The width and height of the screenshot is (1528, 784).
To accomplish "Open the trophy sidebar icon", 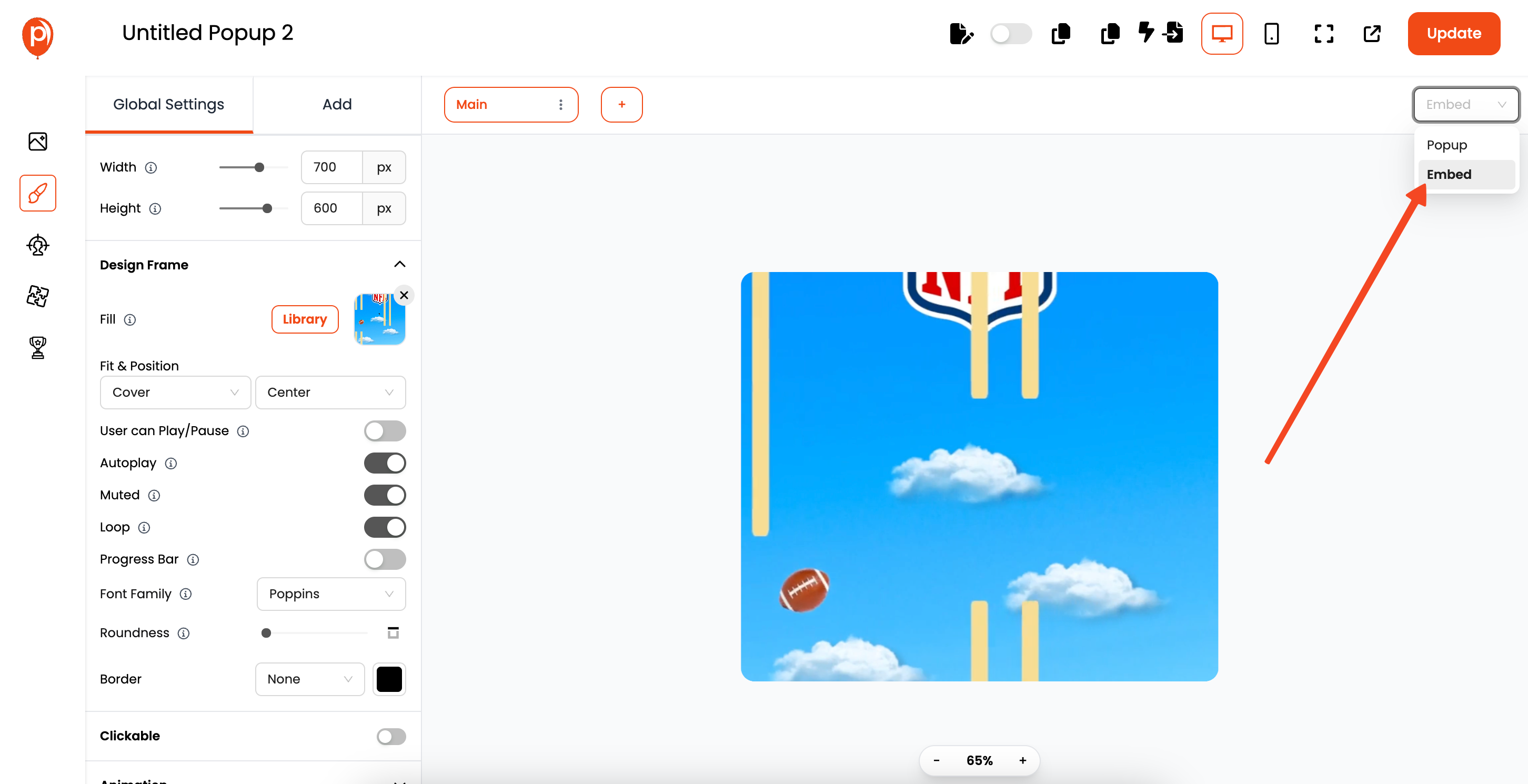I will (38, 347).
